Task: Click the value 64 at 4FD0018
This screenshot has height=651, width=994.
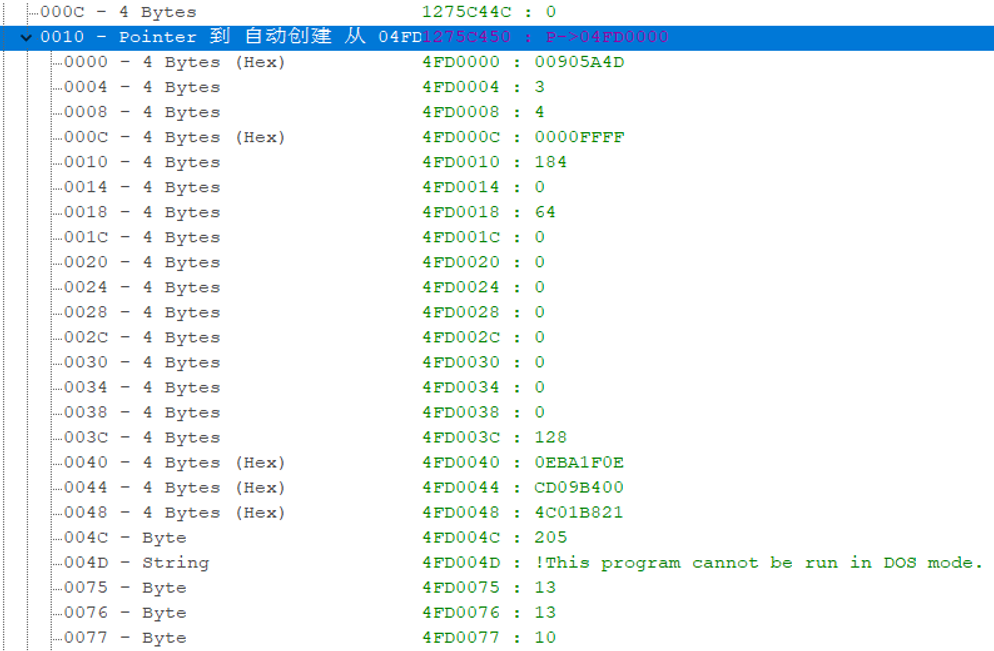Action: (x=545, y=213)
